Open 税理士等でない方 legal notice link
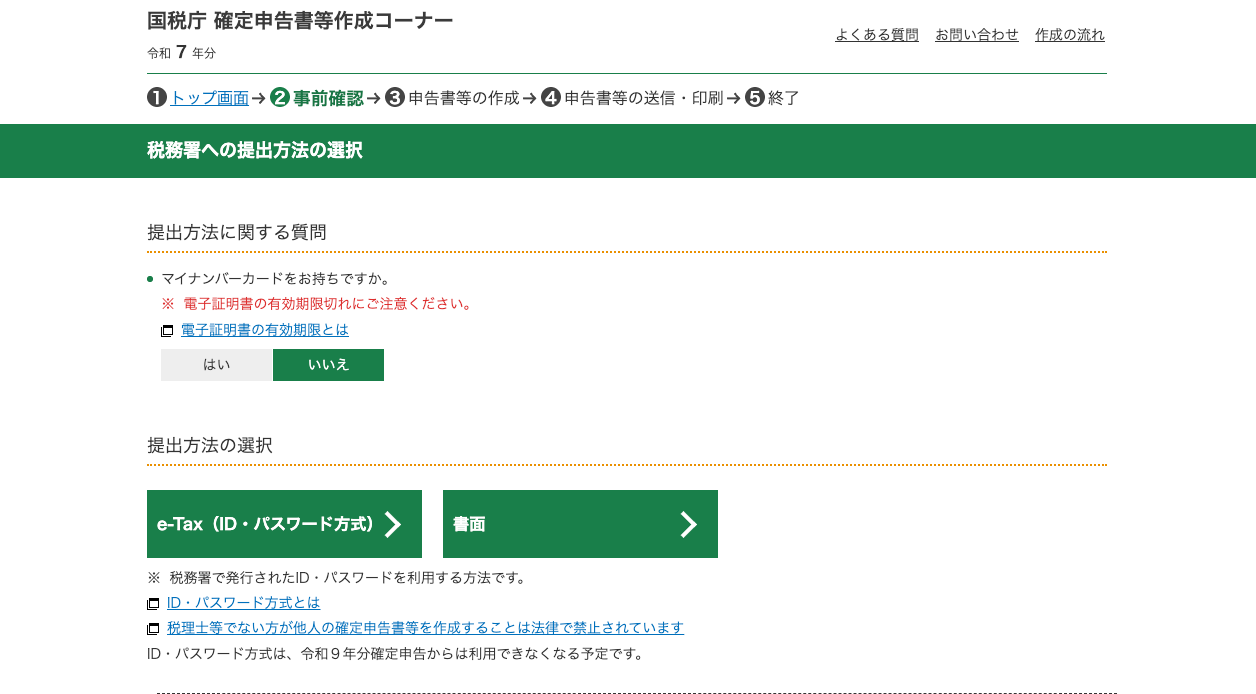This screenshot has height=694, width=1256. coord(425,628)
